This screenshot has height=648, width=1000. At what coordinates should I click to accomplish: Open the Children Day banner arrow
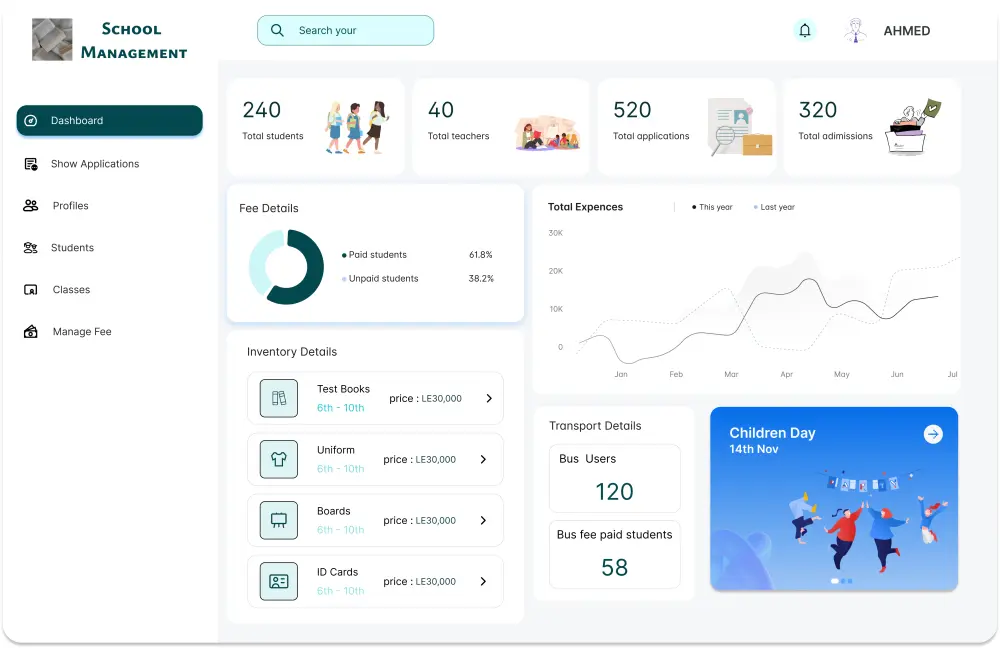point(933,434)
